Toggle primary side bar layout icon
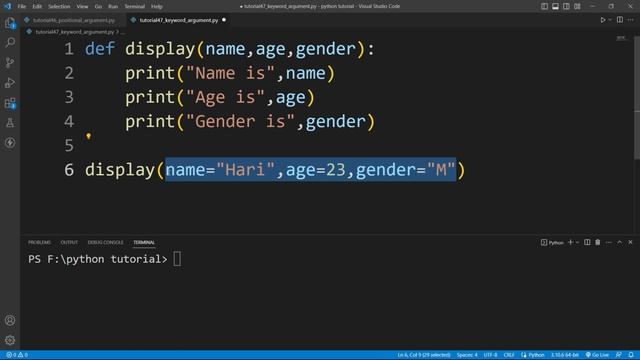The height and width of the screenshot is (360, 640). (x=544, y=6)
